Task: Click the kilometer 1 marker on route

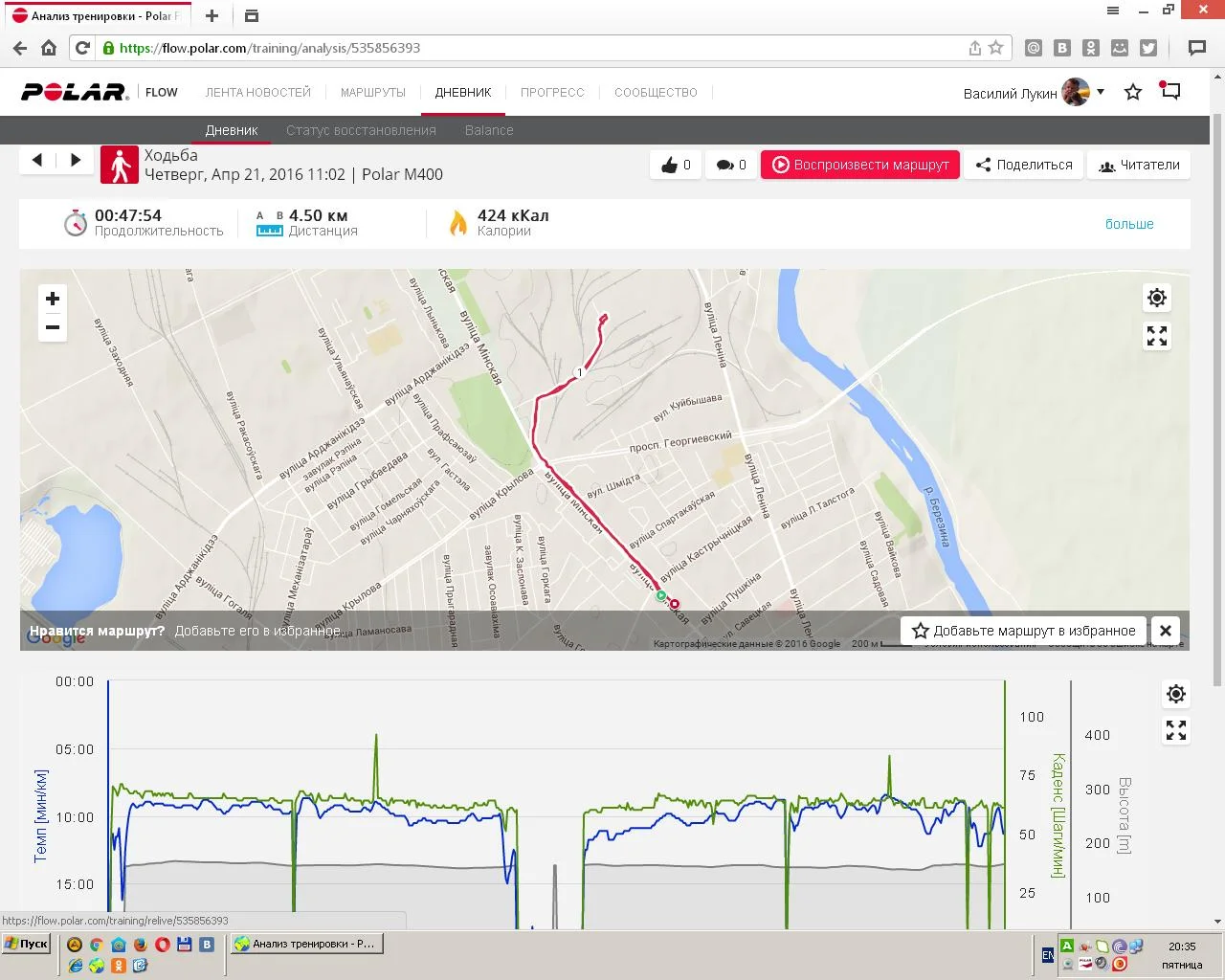Action: point(579,372)
